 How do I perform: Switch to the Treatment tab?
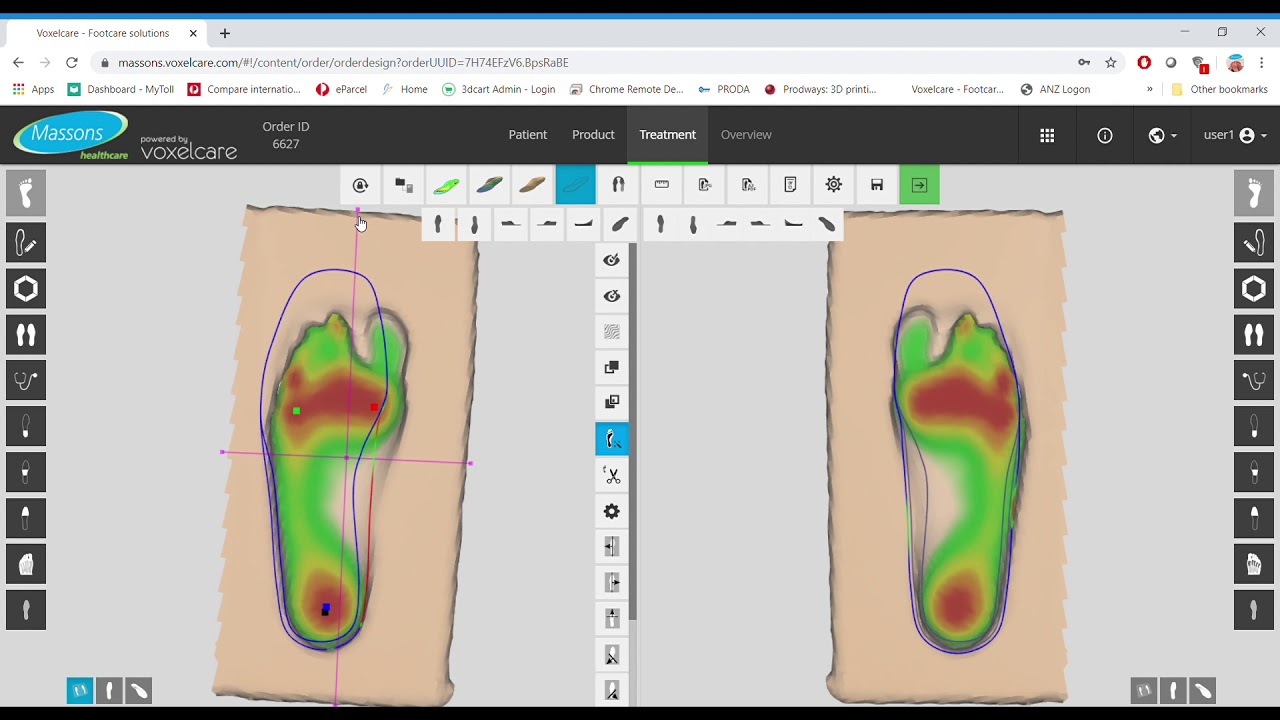668,135
